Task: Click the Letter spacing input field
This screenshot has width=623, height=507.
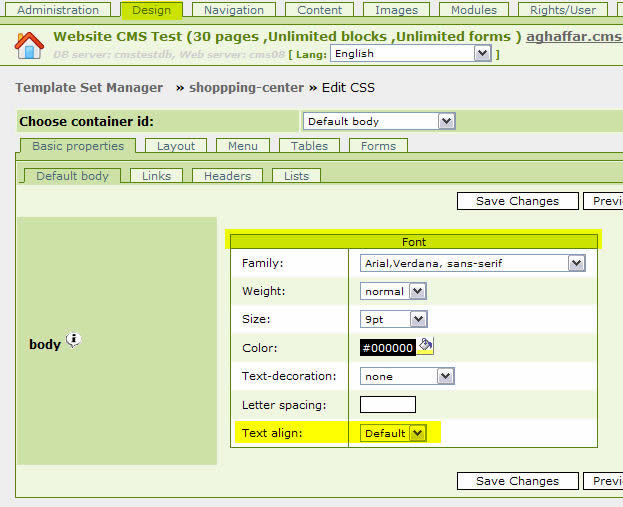Action: [x=387, y=404]
